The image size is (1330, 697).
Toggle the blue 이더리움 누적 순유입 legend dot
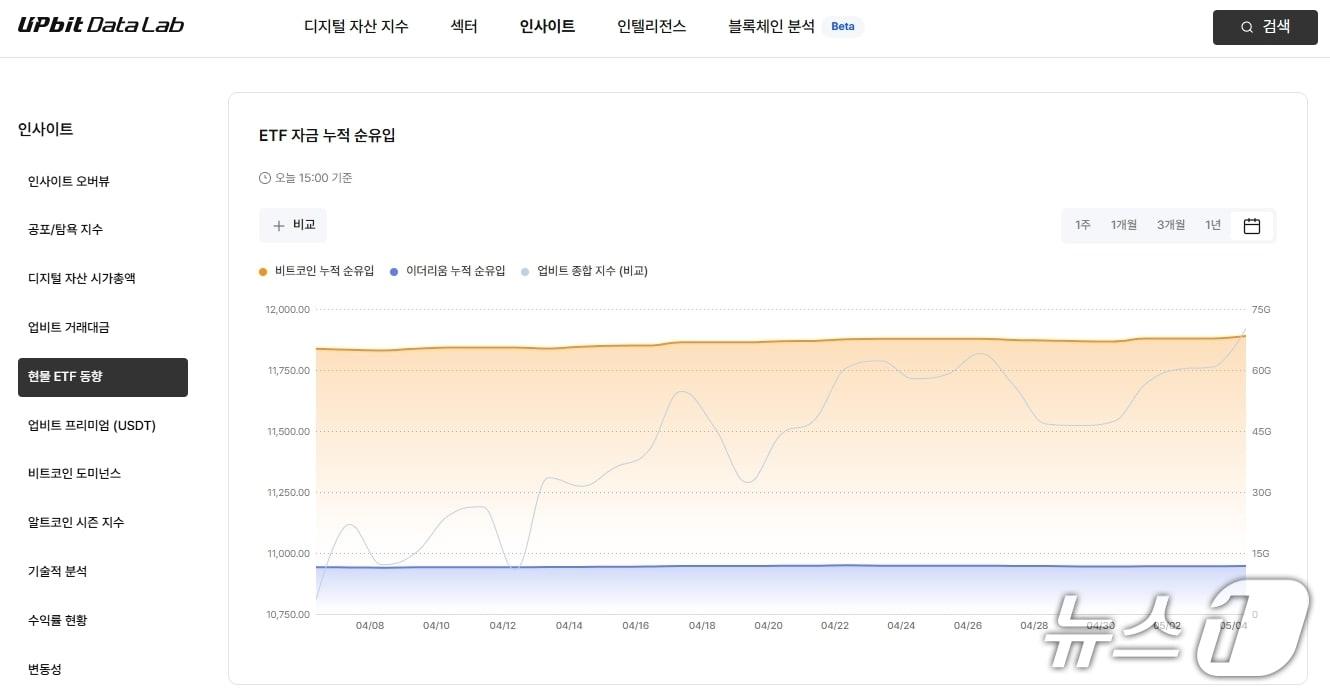click(394, 271)
